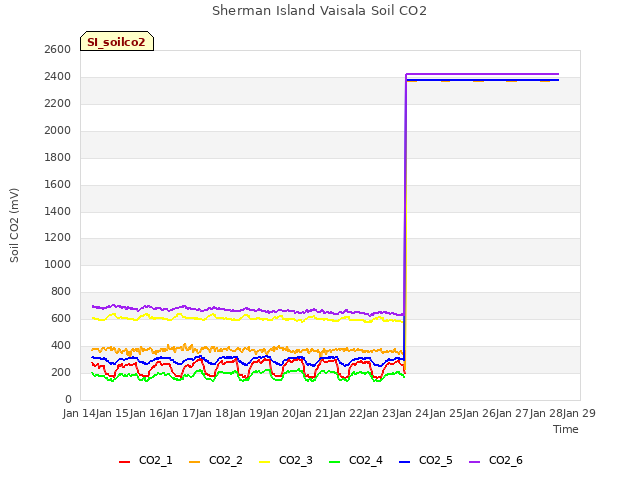Viewport: 640px width, 480px height.
Task: Click the Jan 19 x-axis tick label
Action: [x=246, y=413]
